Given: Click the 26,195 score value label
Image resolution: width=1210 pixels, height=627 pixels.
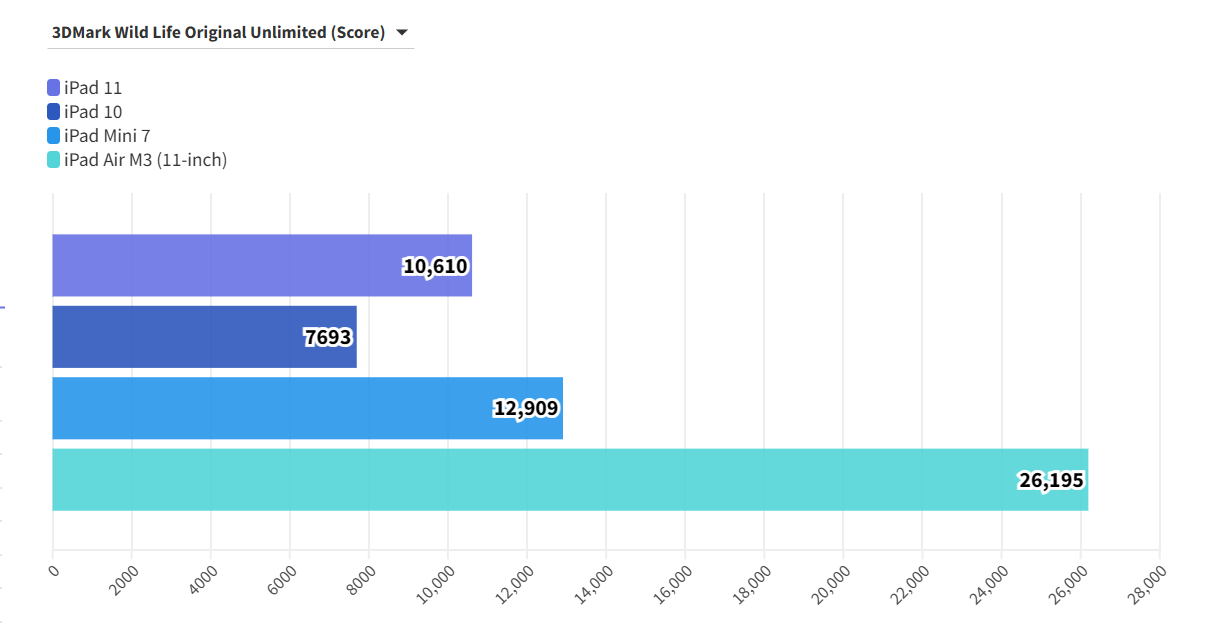Looking at the screenshot, I should coord(1051,480).
